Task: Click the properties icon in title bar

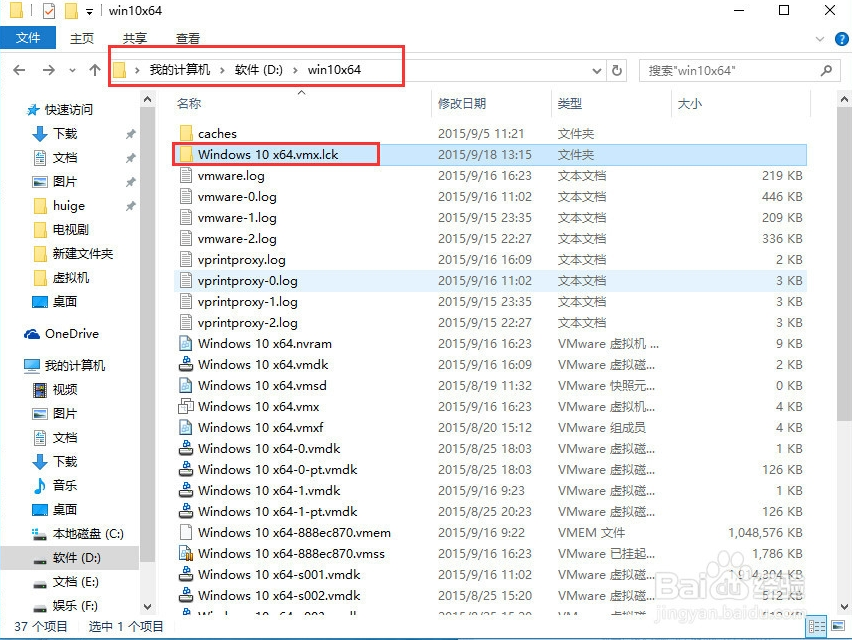Action: point(48,10)
